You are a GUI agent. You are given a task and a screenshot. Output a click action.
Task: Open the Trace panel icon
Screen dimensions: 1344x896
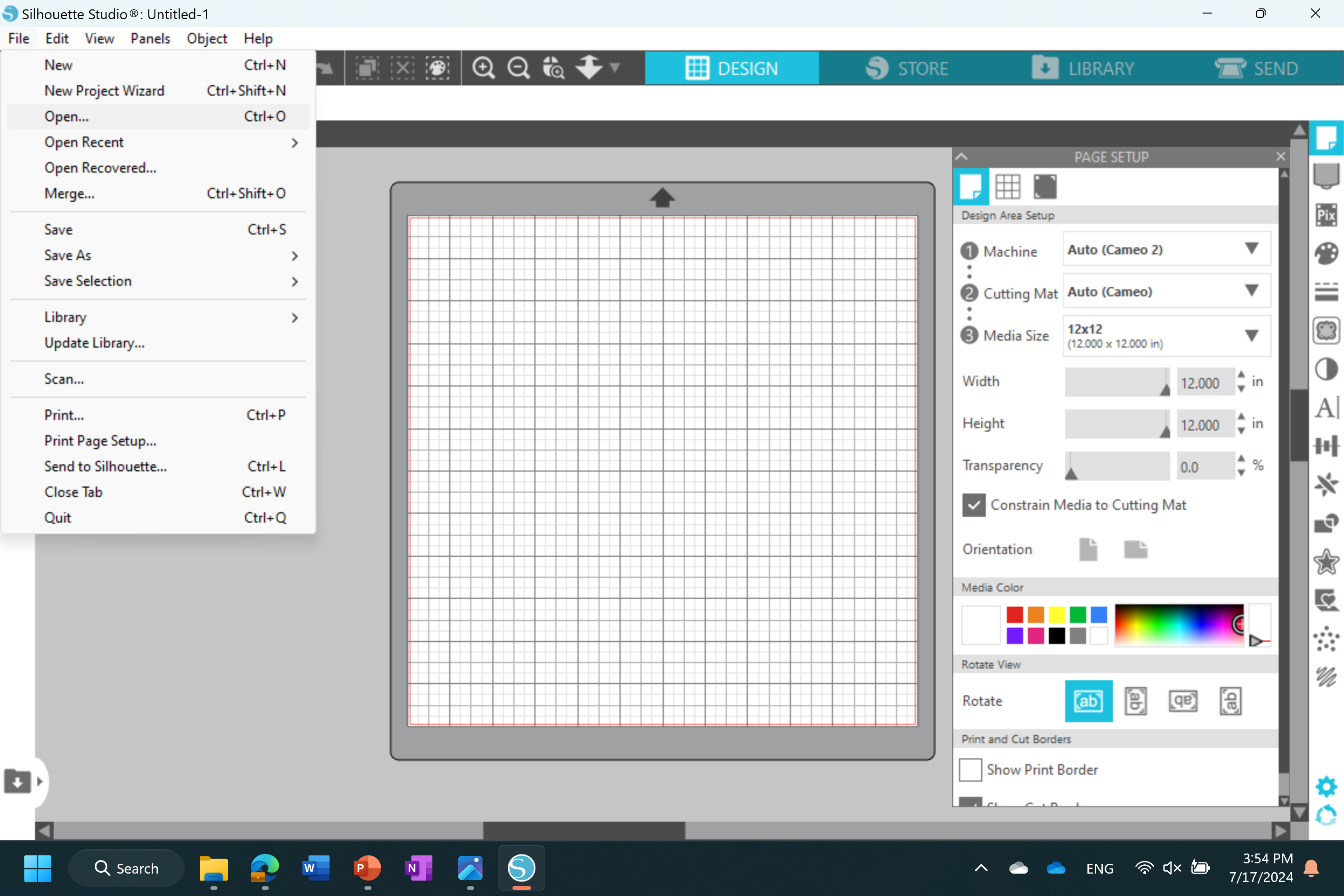click(x=1326, y=330)
